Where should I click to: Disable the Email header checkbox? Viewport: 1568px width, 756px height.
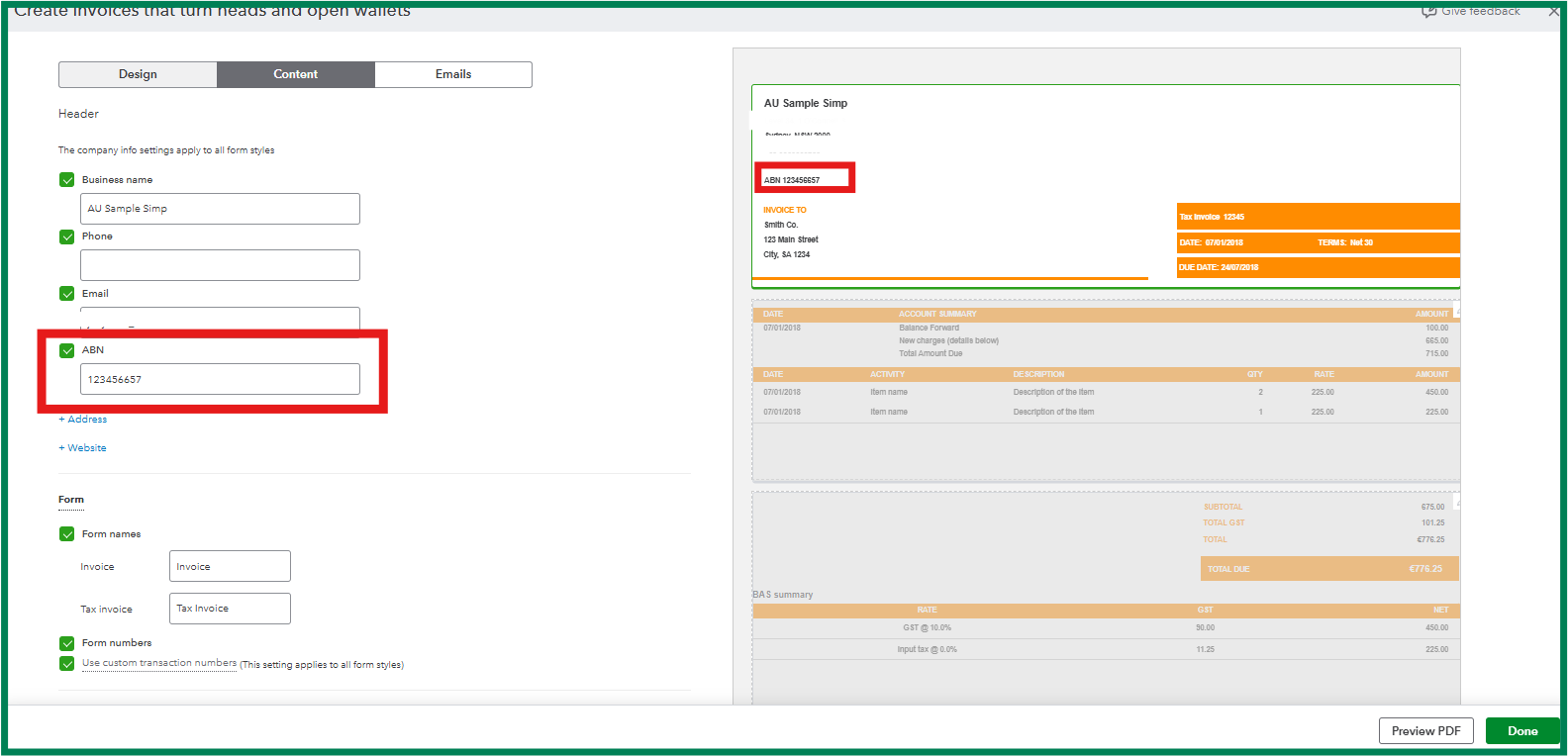click(67, 294)
